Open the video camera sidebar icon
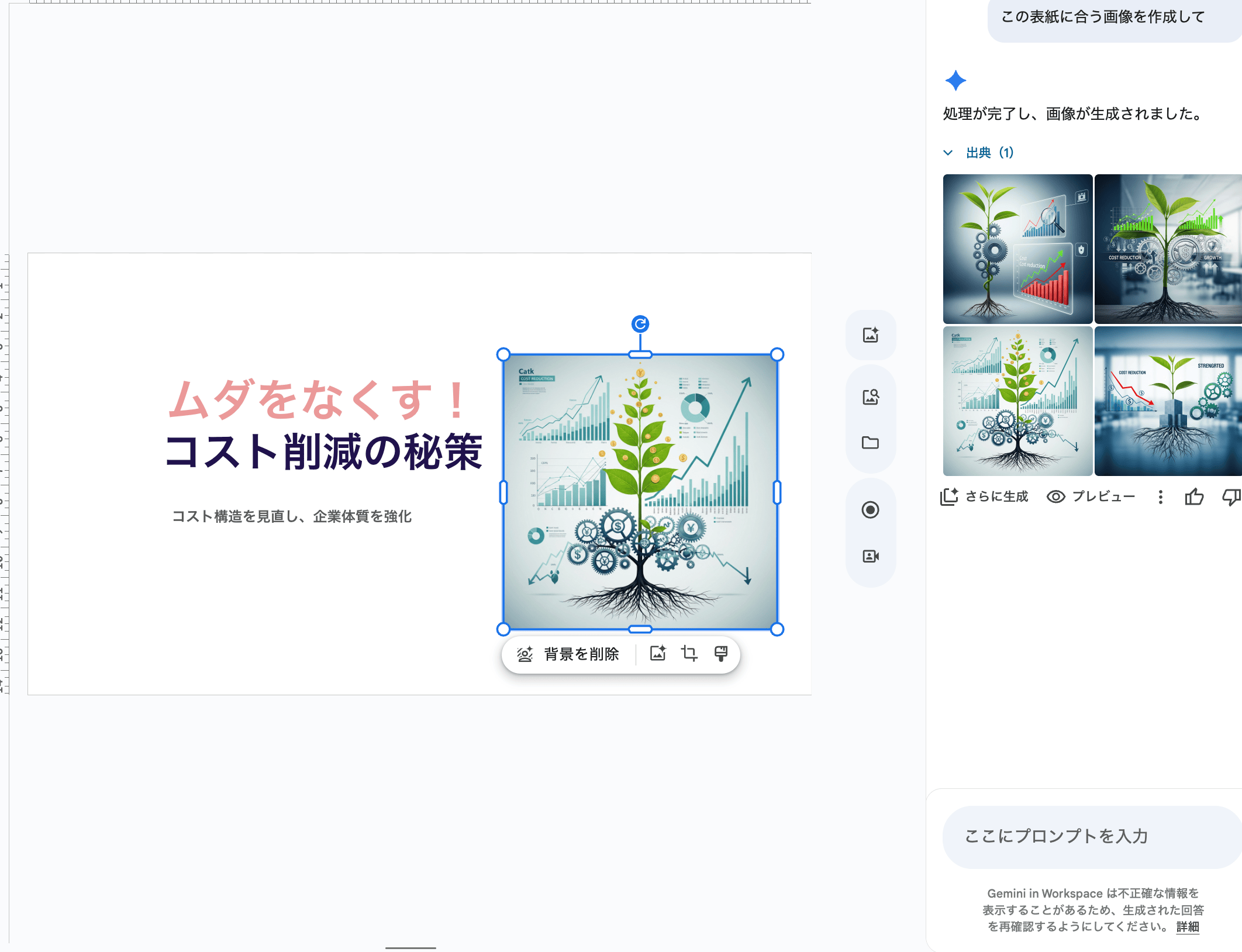Image resolution: width=1242 pixels, height=952 pixels. click(x=871, y=556)
